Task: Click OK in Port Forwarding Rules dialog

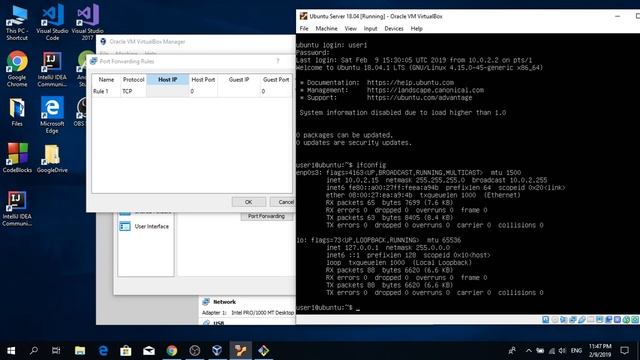Action: pos(249,202)
